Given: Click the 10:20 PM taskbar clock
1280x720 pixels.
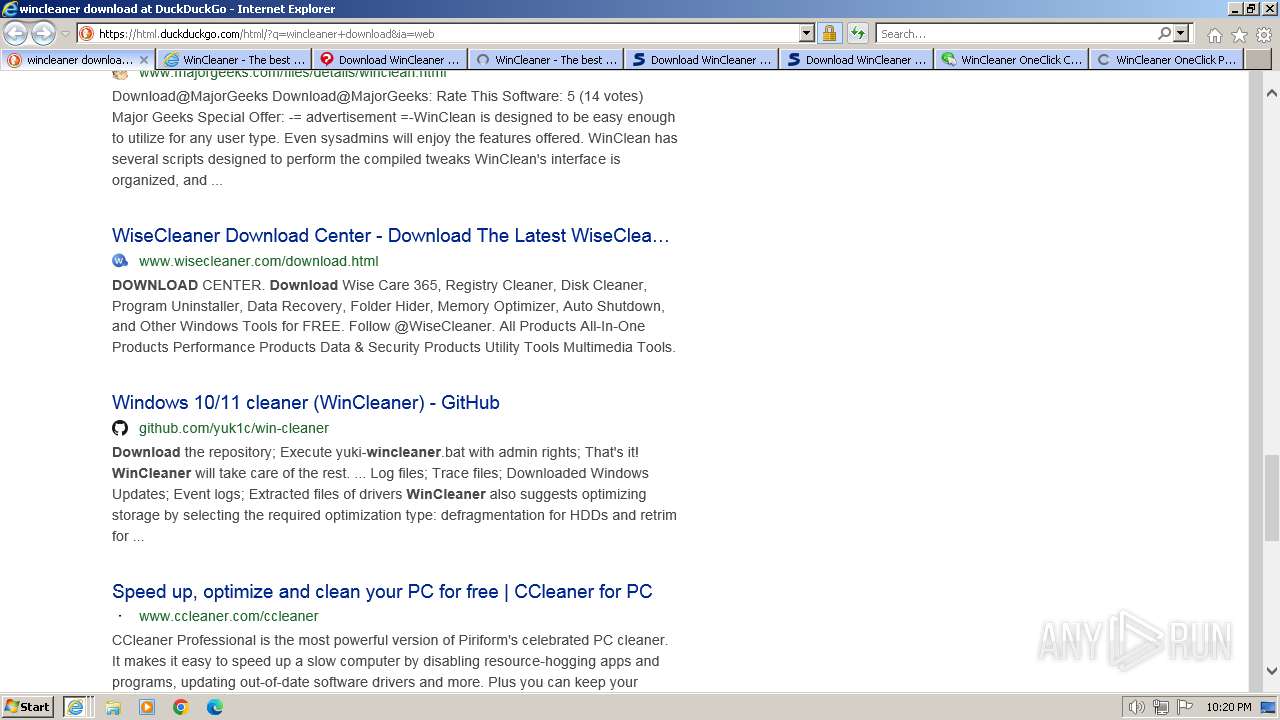Looking at the screenshot, I should point(1229,707).
